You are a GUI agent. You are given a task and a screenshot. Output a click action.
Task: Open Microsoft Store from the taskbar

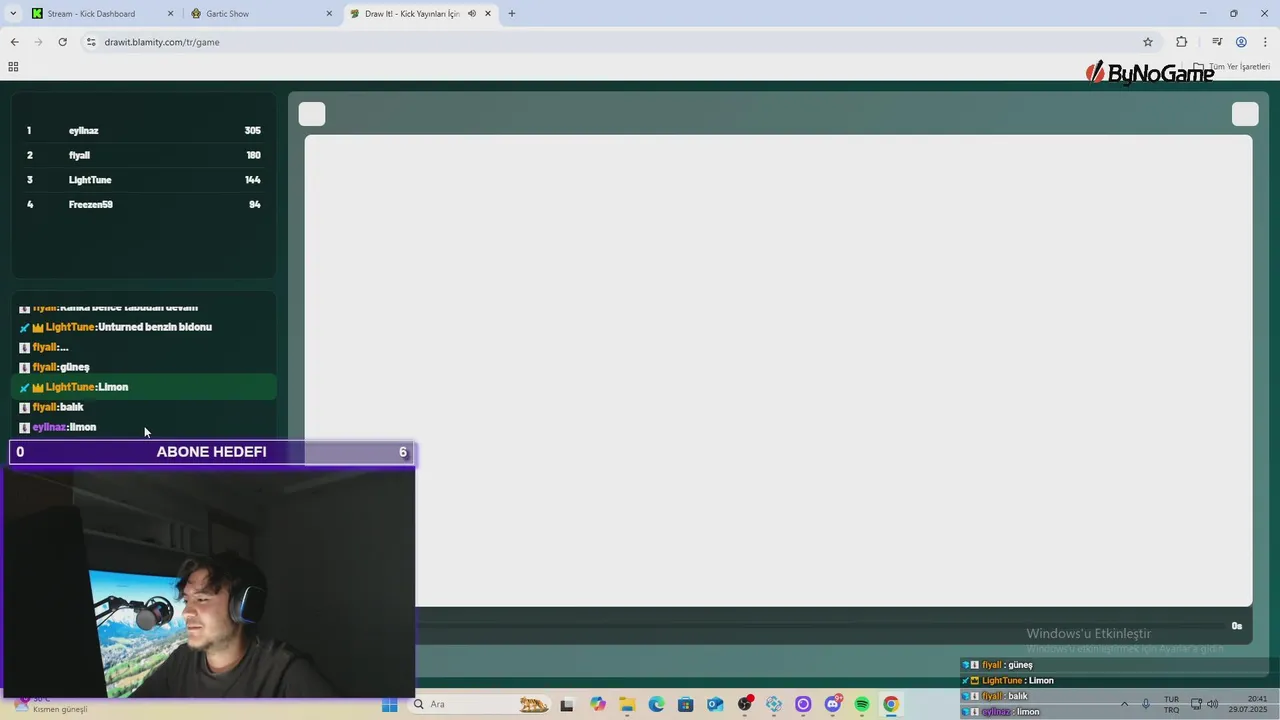[685, 704]
